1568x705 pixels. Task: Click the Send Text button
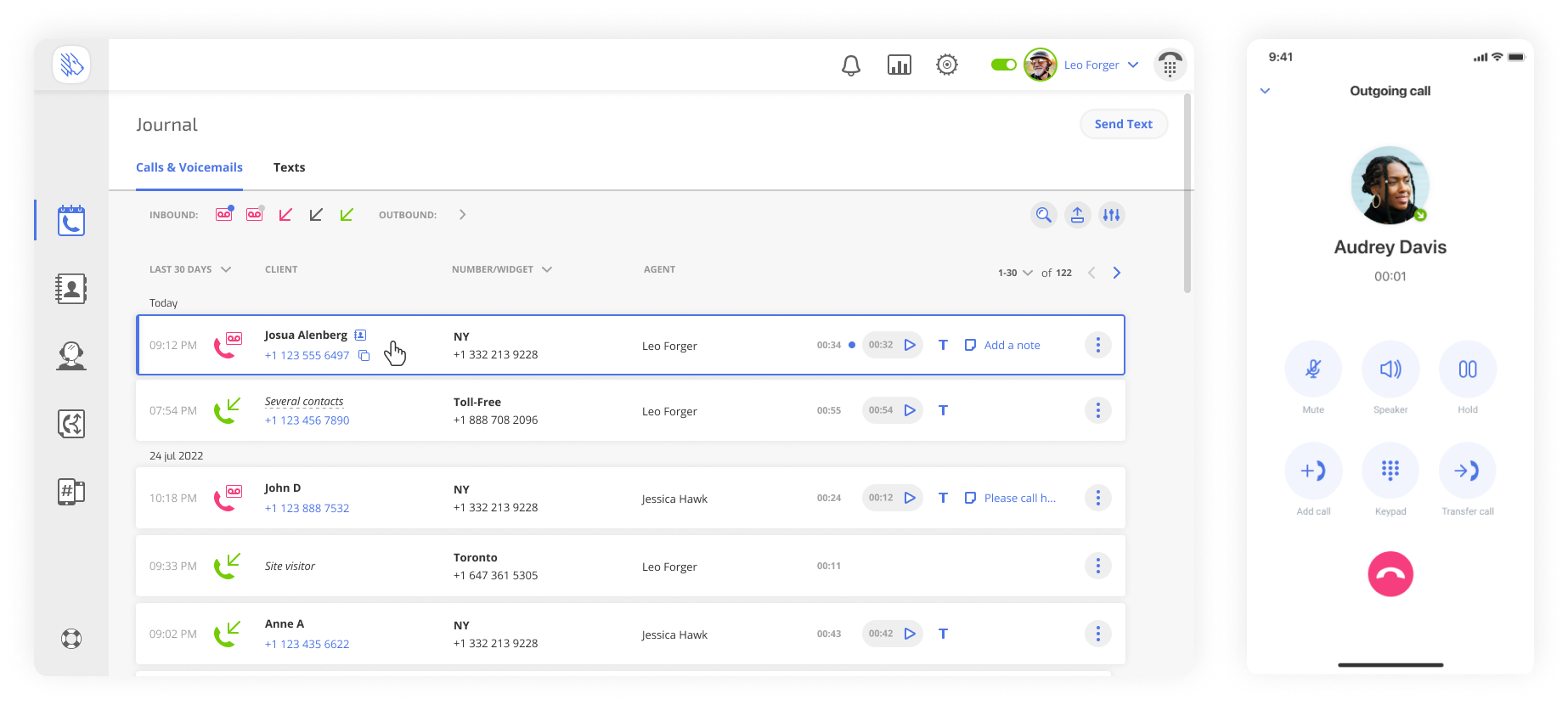(x=1123, y=124)
